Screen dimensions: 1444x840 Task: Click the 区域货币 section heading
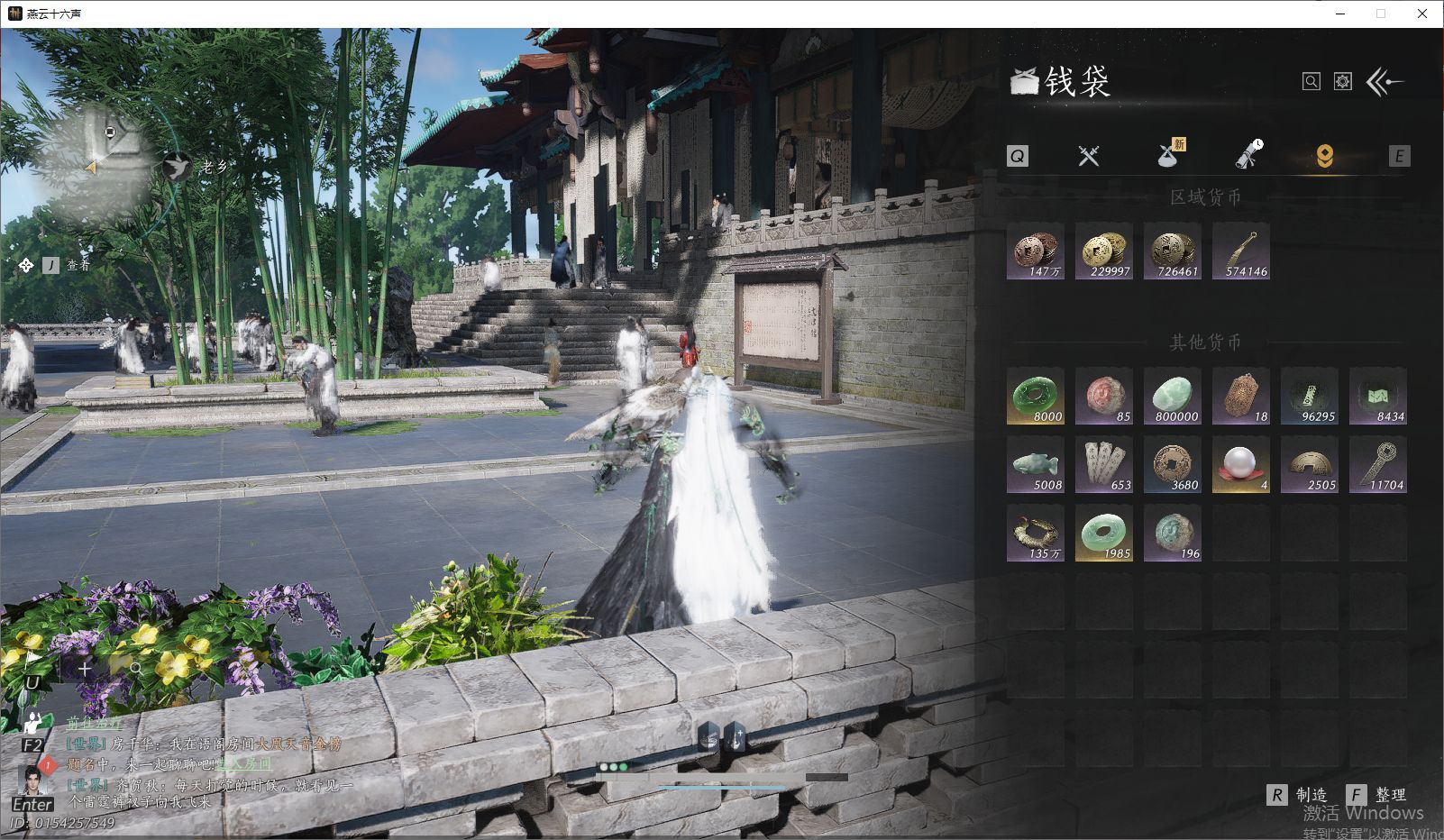(1206, 197)
